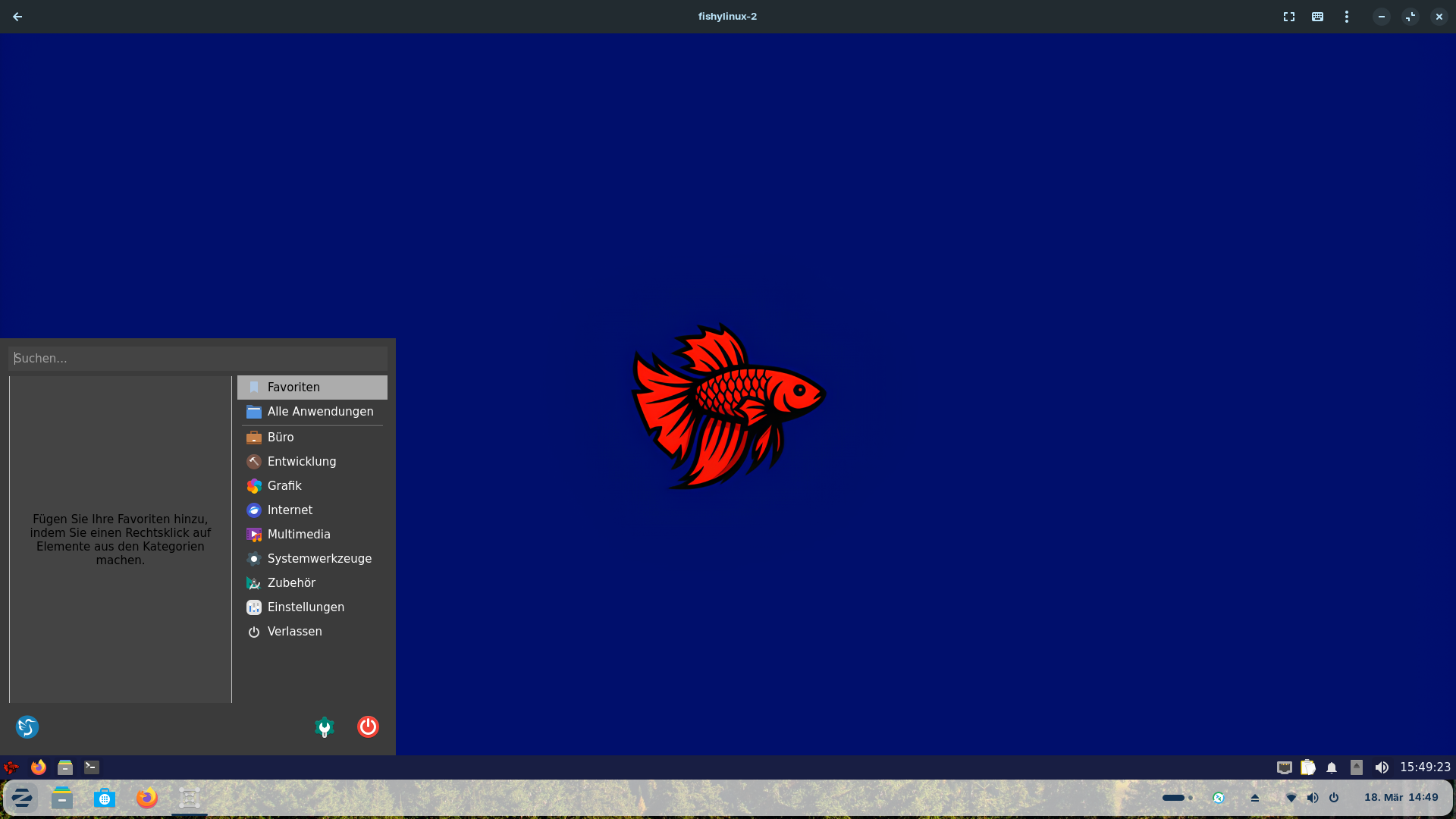Click the inner panel volume icon
The width and height of the screenshot is (1456, 819).
[x=1382, y=767]
